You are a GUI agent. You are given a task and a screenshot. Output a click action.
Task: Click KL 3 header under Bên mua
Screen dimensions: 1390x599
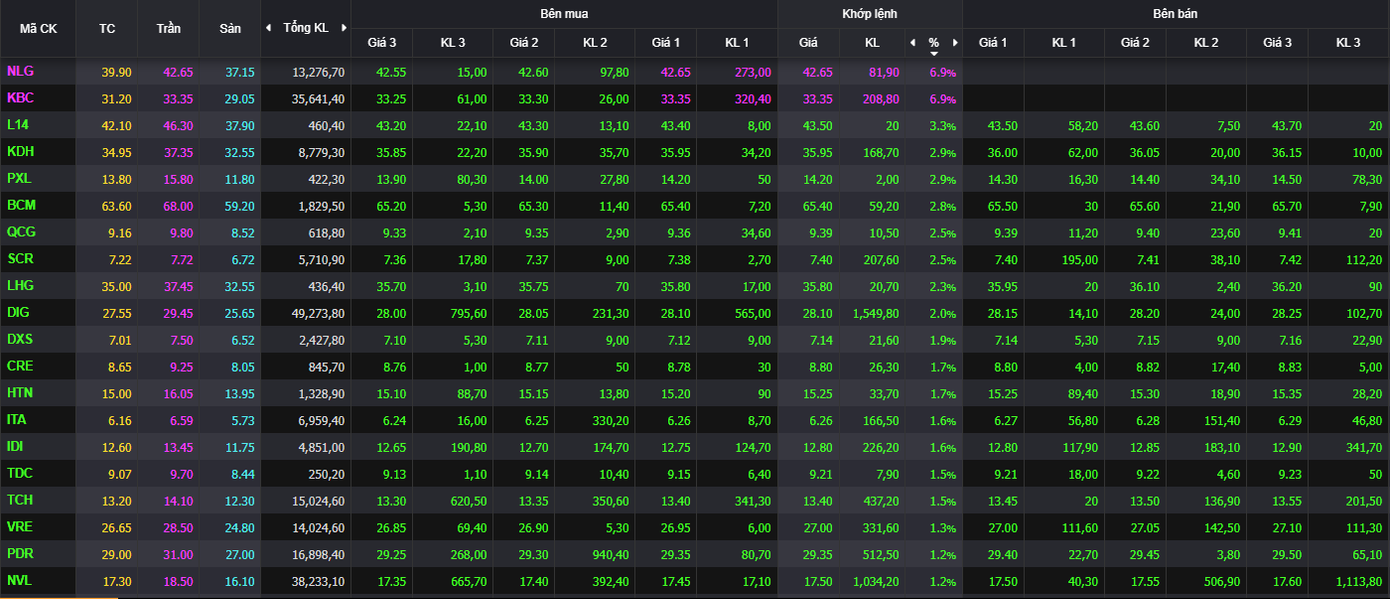point(453,43)
